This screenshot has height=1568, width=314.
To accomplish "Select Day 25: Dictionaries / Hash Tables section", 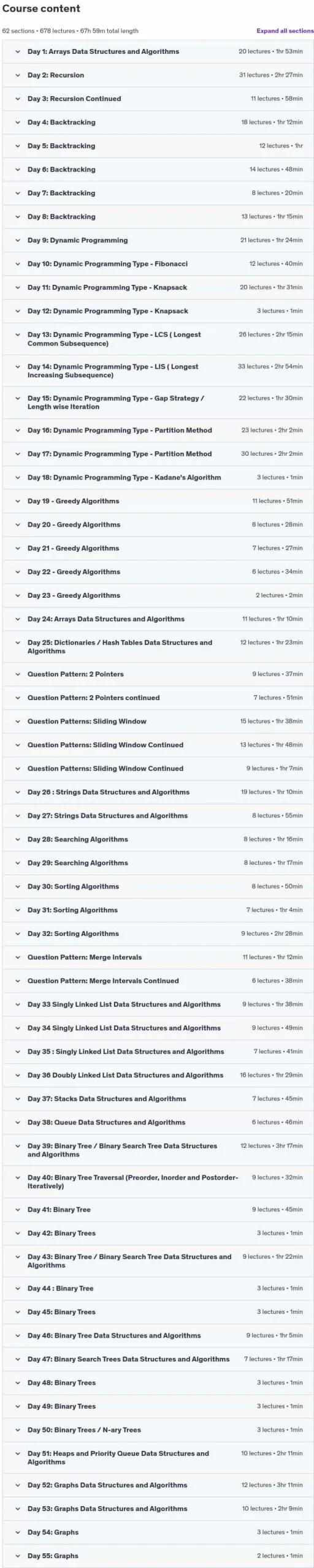I will [x=158, y=647].
